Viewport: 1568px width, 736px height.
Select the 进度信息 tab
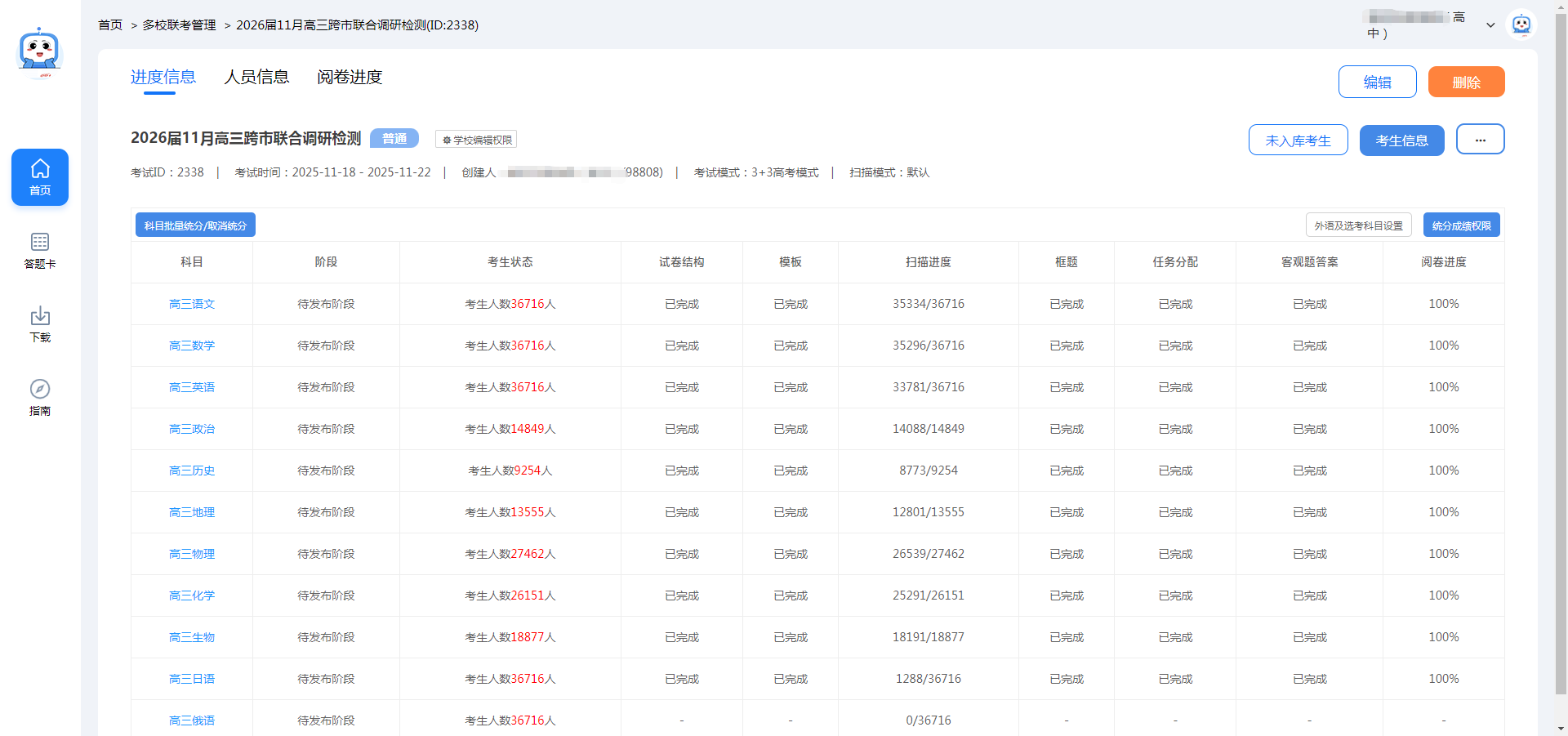point(163,77)
